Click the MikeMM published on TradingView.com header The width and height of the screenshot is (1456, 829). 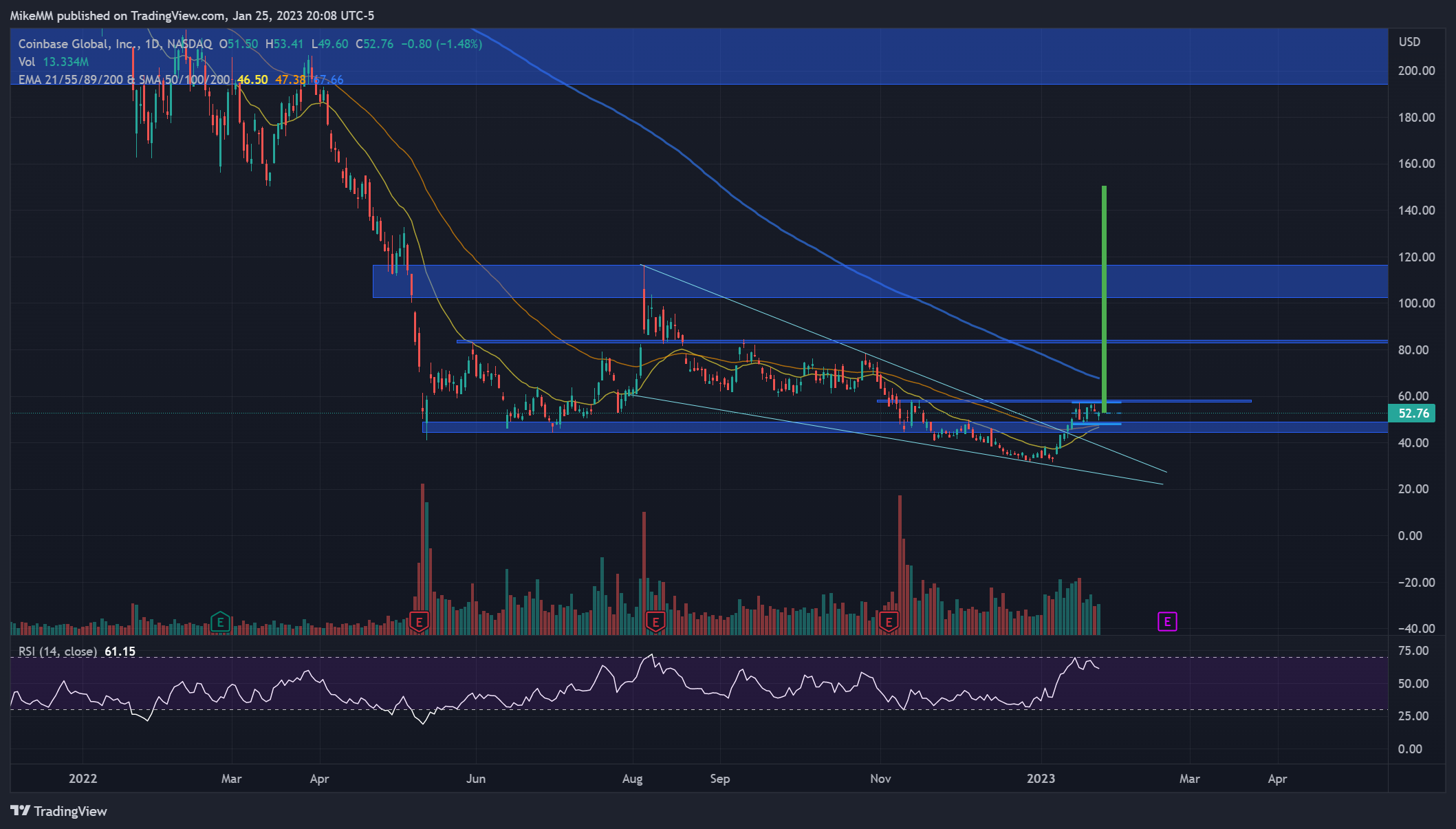pos(193,15)
